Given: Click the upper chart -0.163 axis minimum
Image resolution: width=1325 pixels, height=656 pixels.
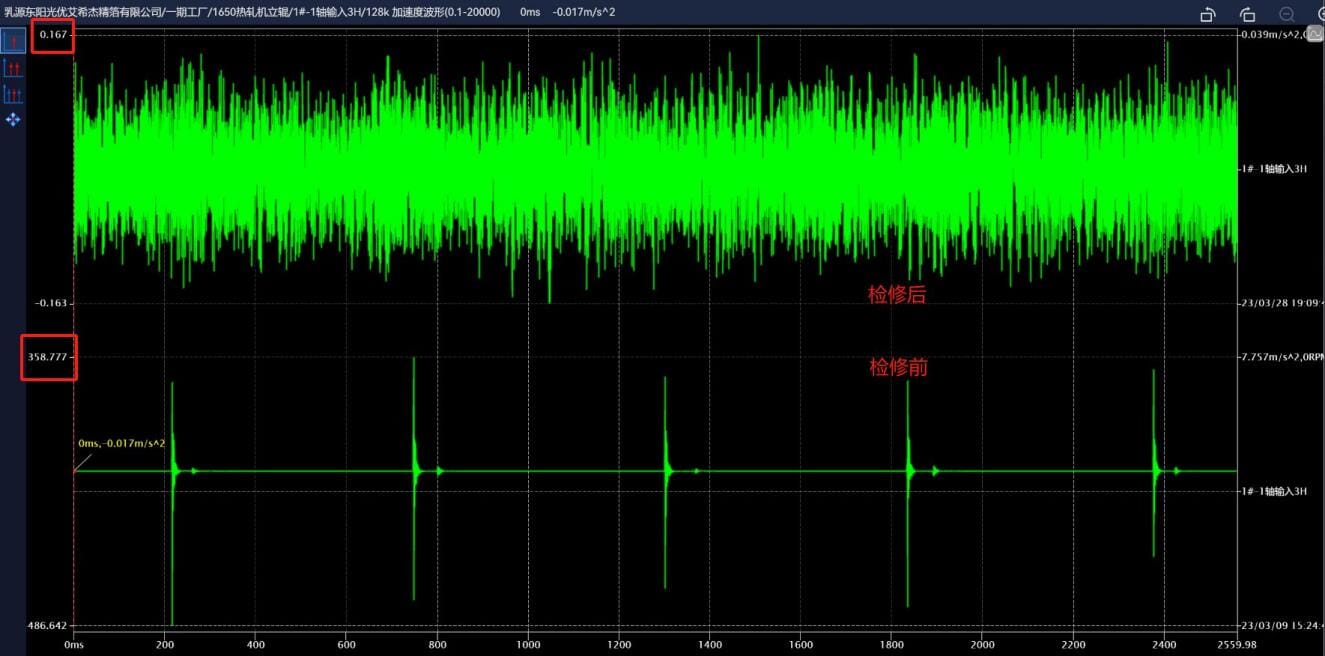Looking at the screenshot, I should [x=52, y=302].
